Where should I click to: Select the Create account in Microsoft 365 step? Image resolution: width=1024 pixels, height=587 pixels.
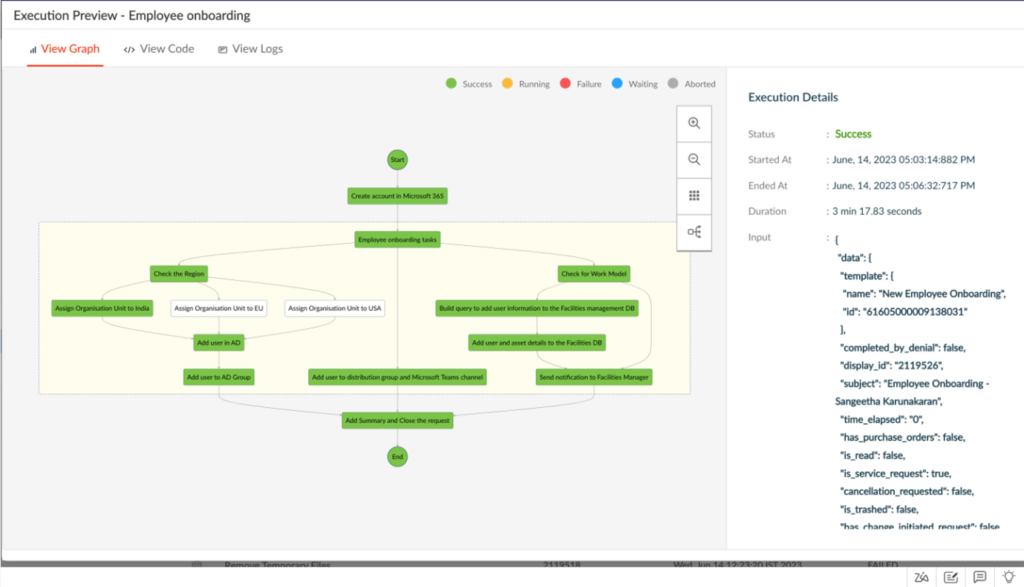[x=397, y=195]
